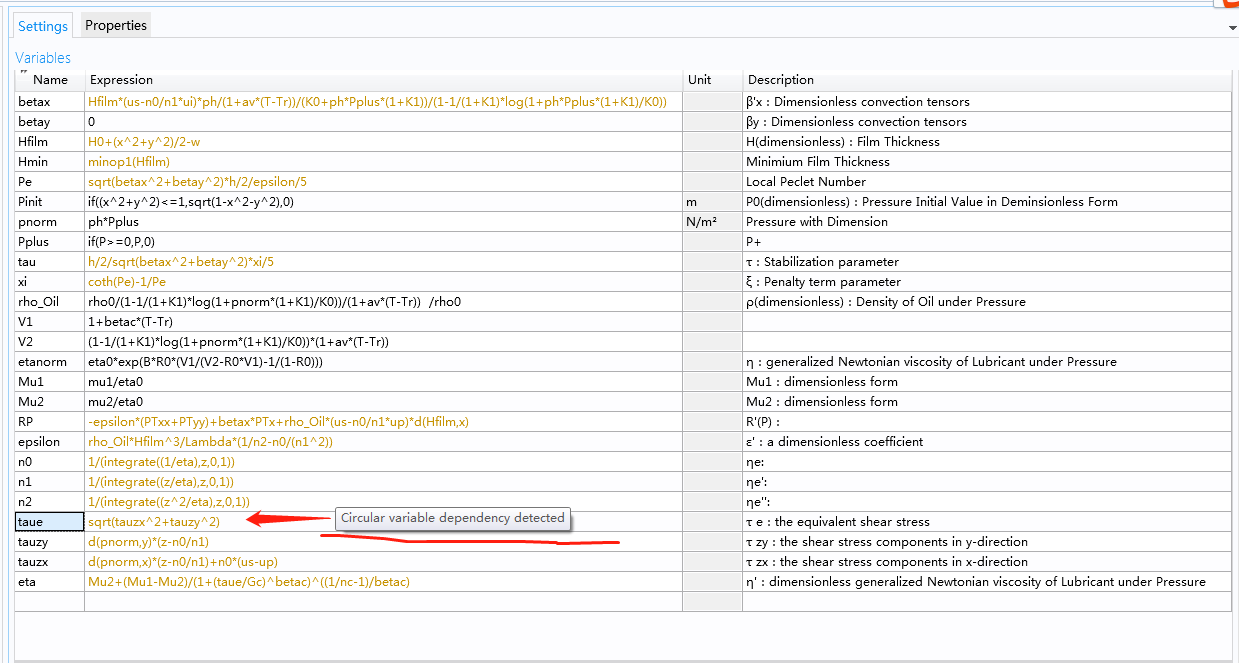Viewport: 1239px width, 663px height.
Task: Click the empty name cell below eta
Action: click(49, 602)
